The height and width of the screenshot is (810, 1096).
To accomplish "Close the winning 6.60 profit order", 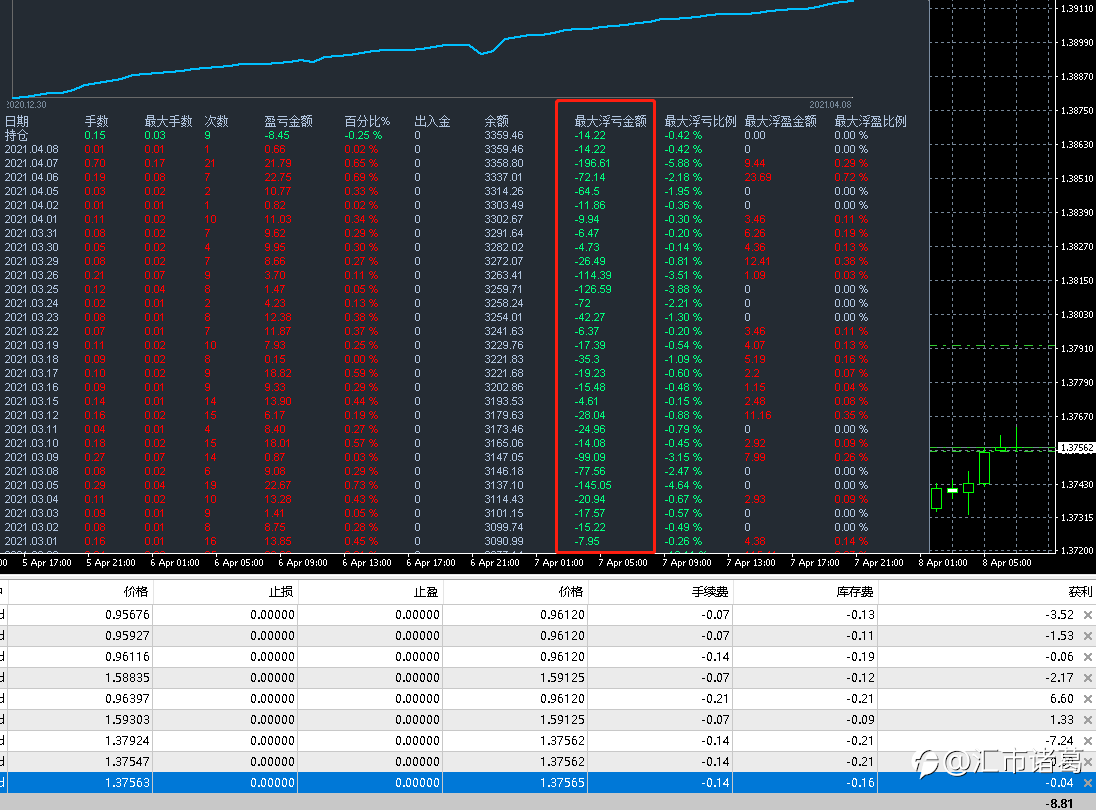I will pos(1088,699).
